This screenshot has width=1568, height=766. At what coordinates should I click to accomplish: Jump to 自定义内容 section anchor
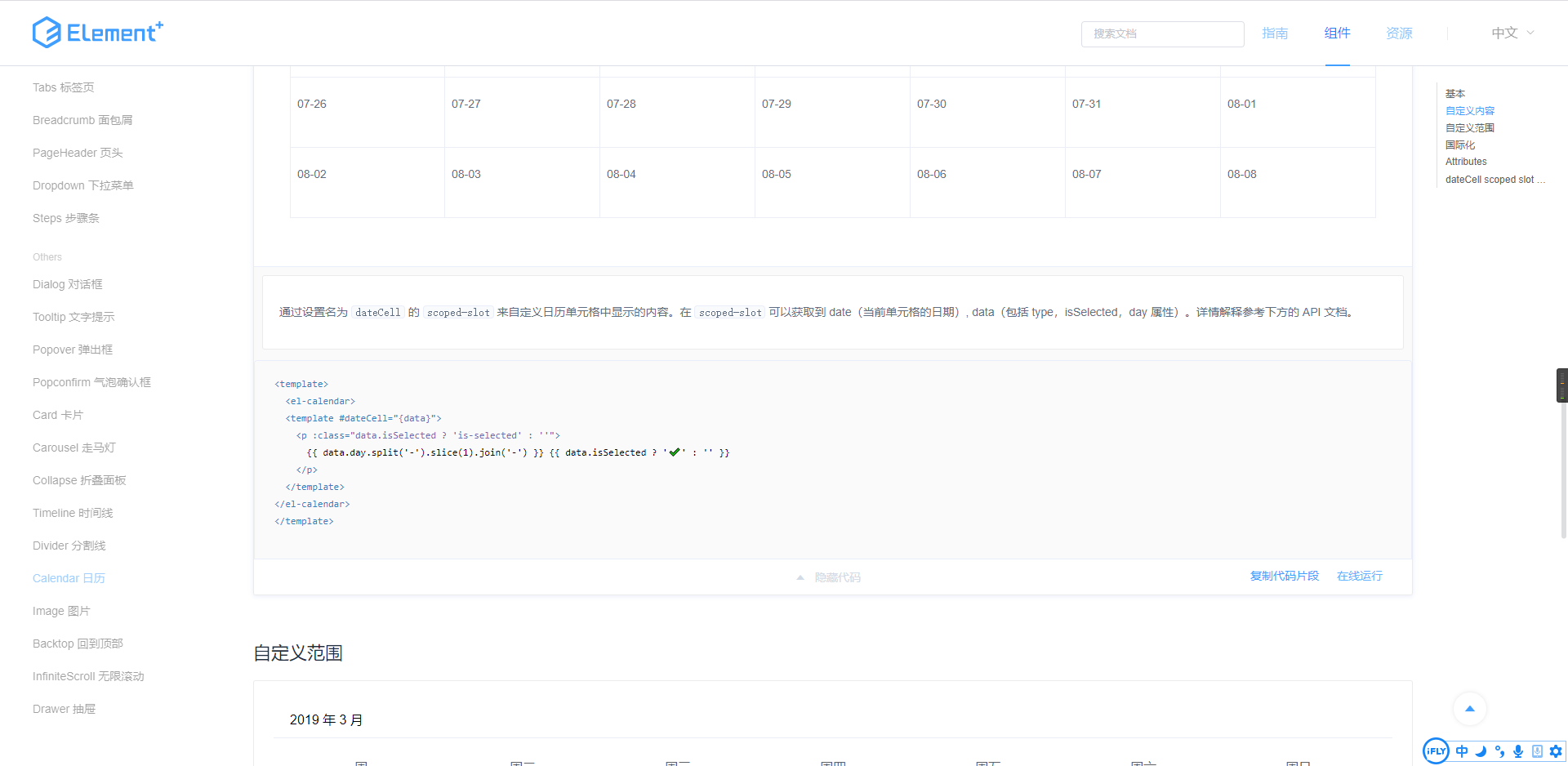[x=1470, y=111]
